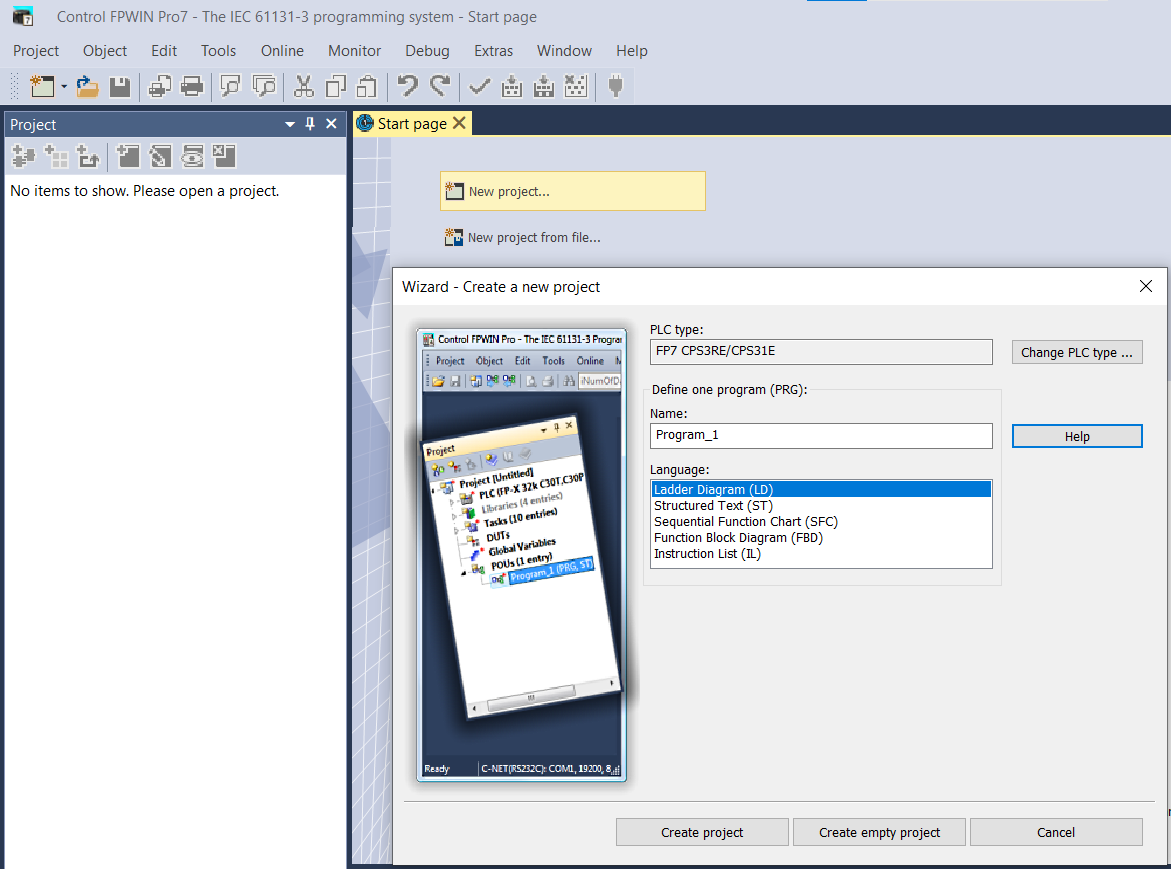
Task: Pin the Project panel with pushpin
Action: point(310,124)
